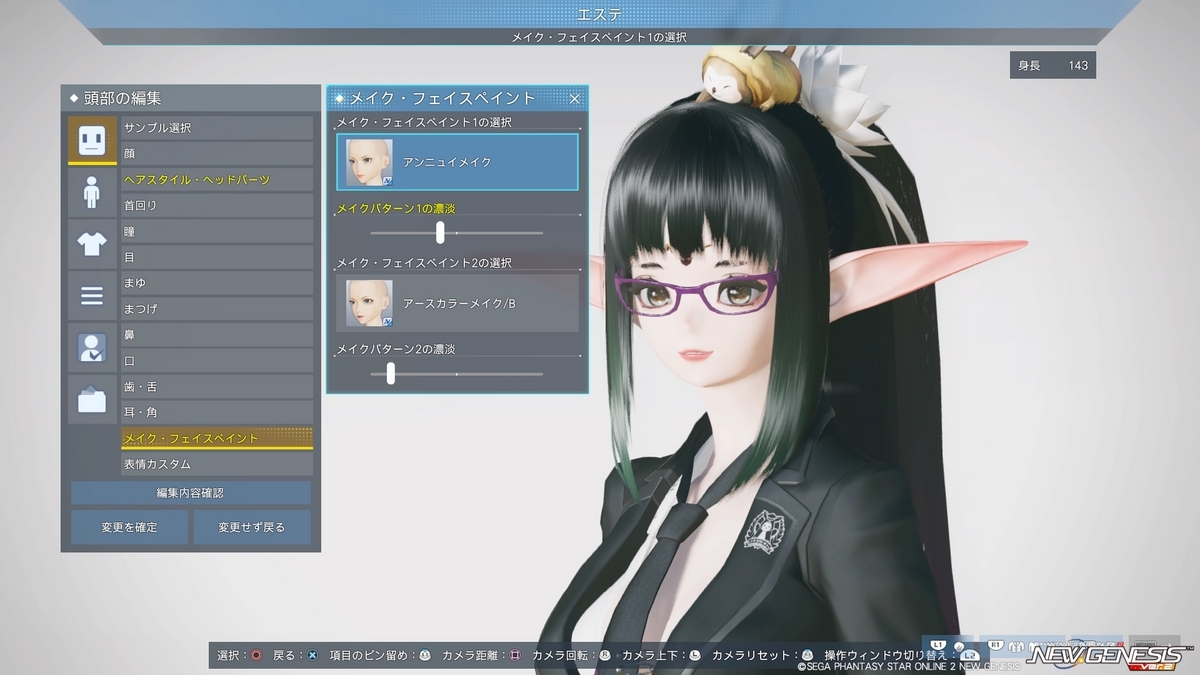
Task: Click the カメラリセット button hint icon
Action: click(807, 655)
